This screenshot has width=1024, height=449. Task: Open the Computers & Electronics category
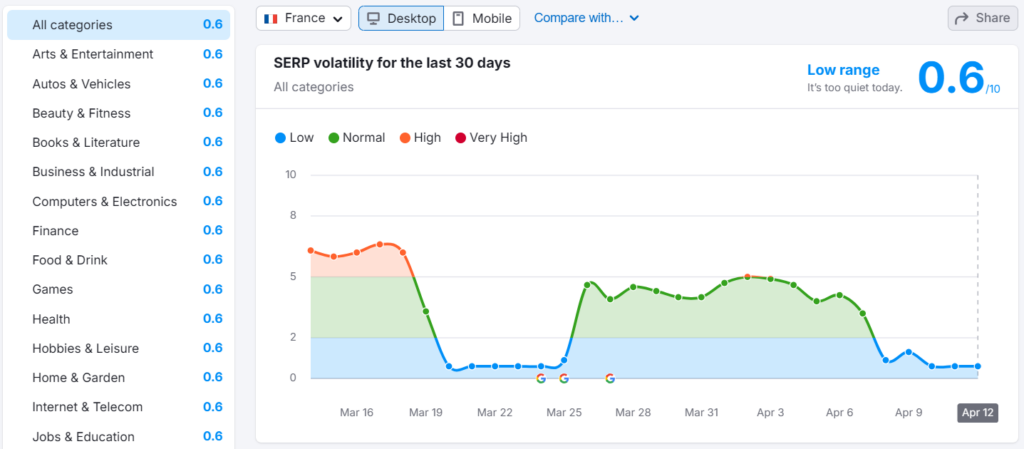(x=104, y=201)
